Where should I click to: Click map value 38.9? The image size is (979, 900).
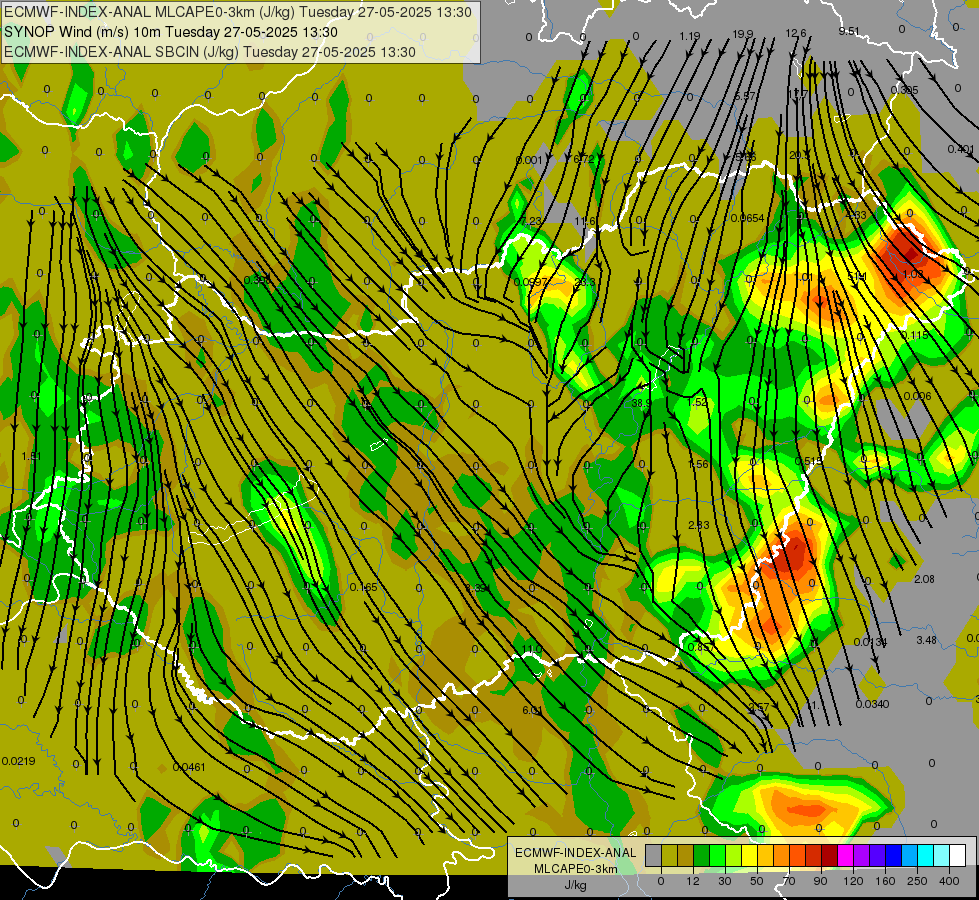pos(641,403)
